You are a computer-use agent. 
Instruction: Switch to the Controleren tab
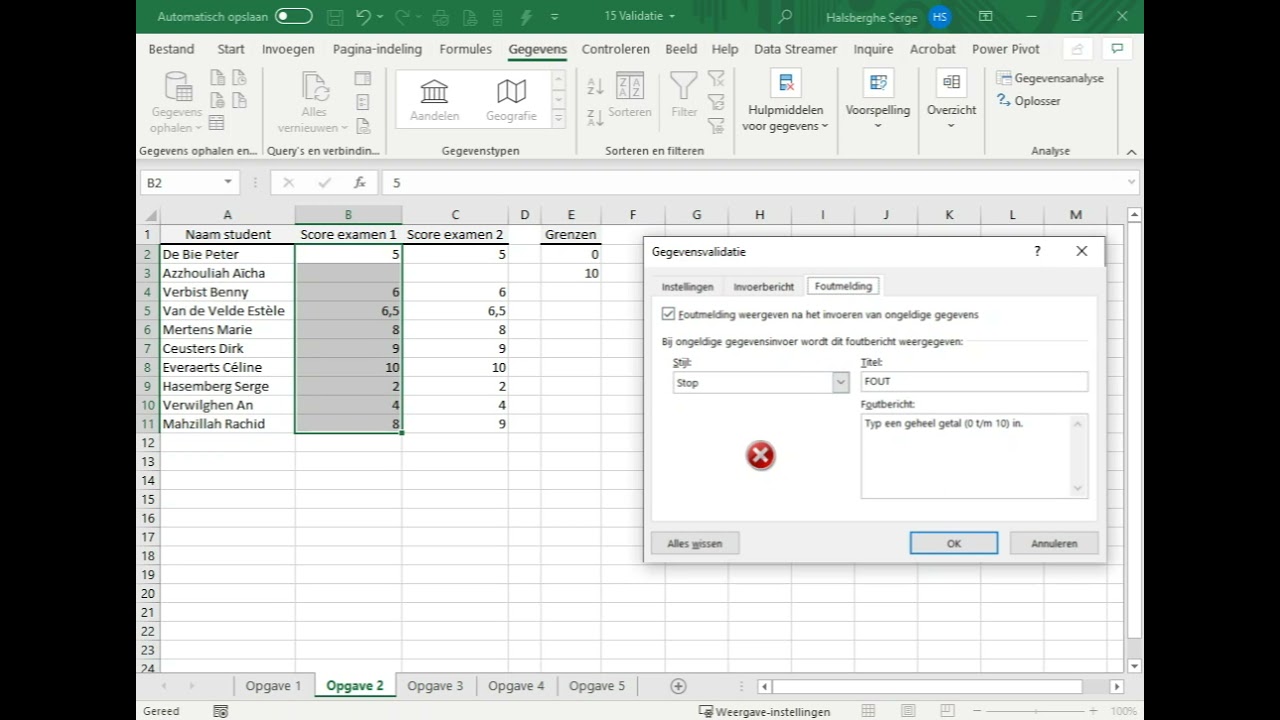(616, 49)
